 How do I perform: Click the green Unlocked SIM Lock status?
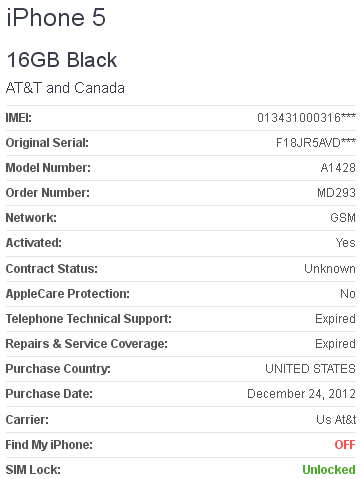pyautogui.click(x=329, y=469)
